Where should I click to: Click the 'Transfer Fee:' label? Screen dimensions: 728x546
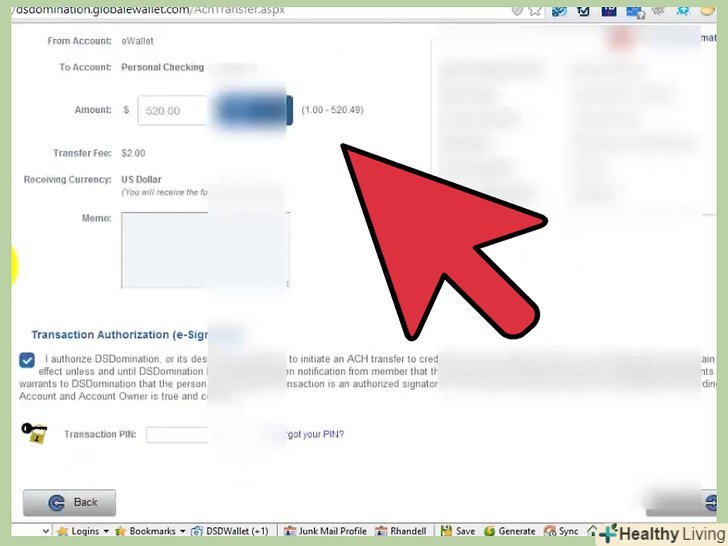coord(82,153)
